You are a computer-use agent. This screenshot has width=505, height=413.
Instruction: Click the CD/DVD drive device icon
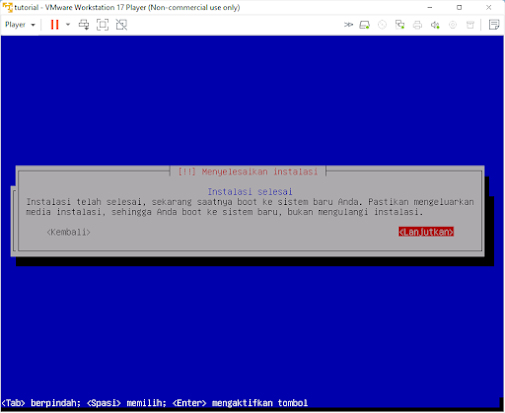pos(382,25)
